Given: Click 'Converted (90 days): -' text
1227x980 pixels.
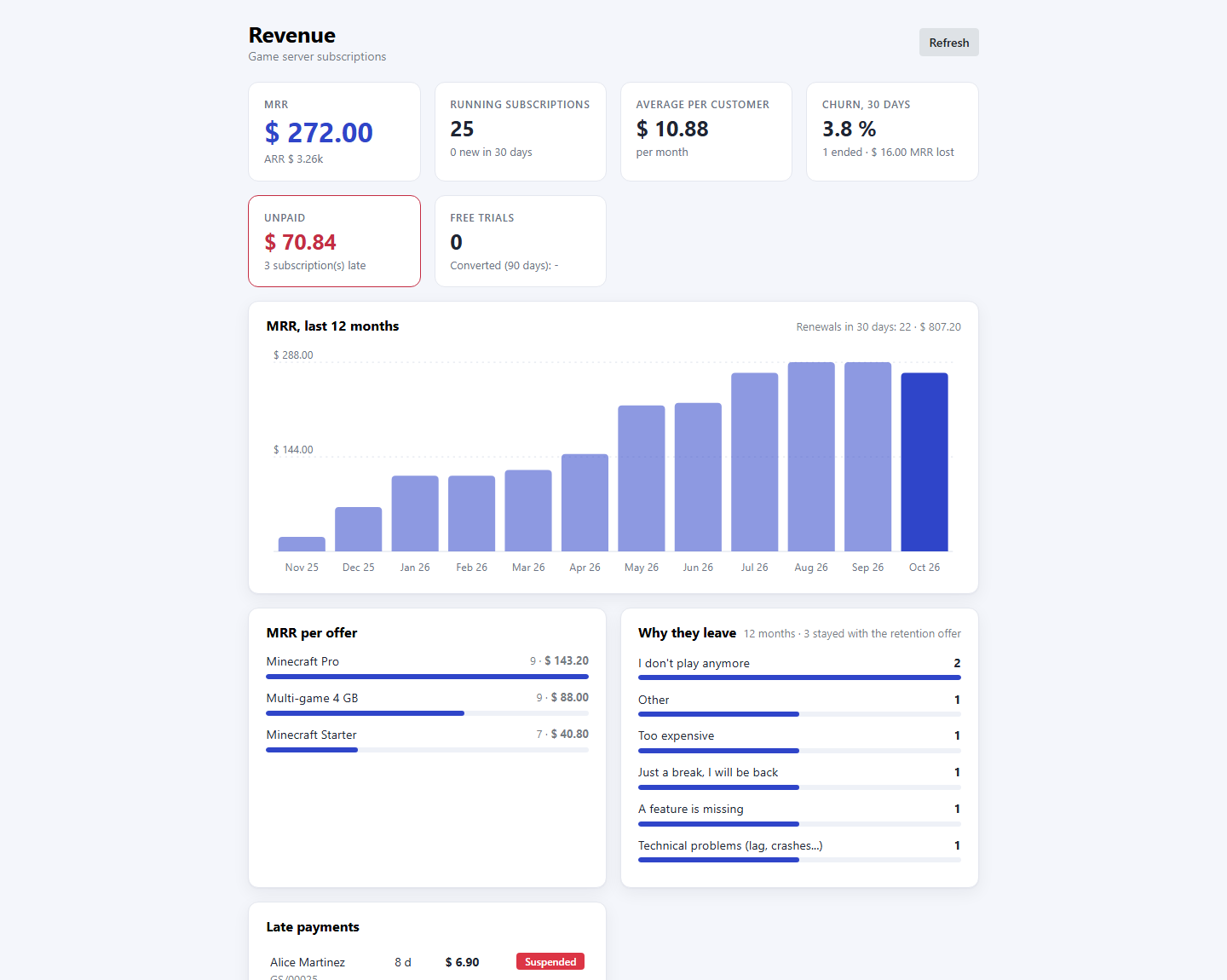Looking at the screenshot, I should pos(504,266).
